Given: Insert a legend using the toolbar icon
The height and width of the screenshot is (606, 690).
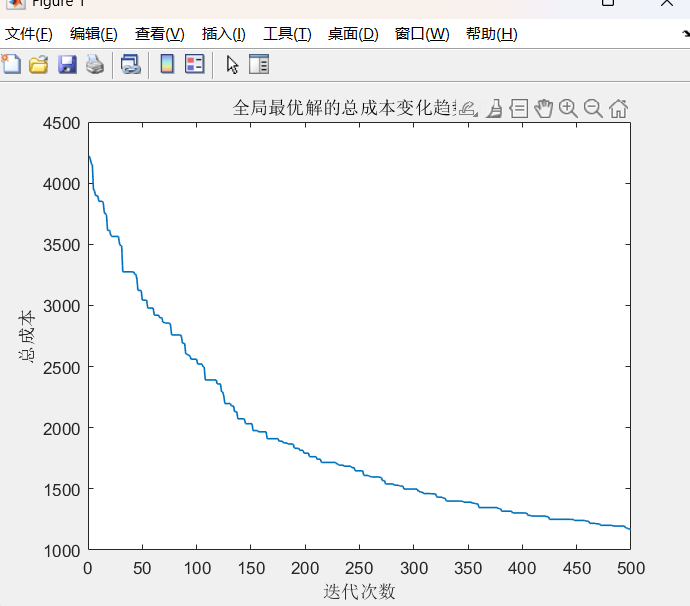Looking at the screenshot, I should [x=195, y=64].
